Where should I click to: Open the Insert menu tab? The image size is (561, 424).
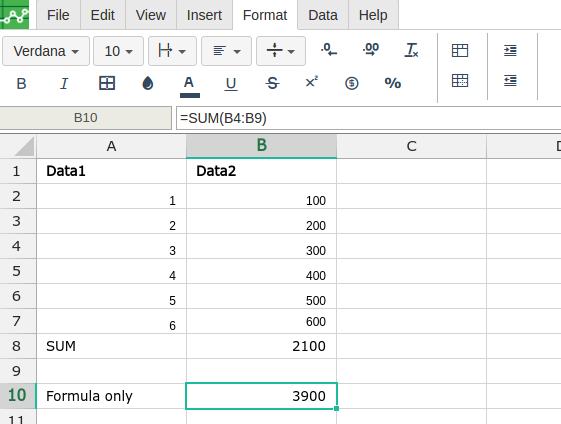pos(204,15)
